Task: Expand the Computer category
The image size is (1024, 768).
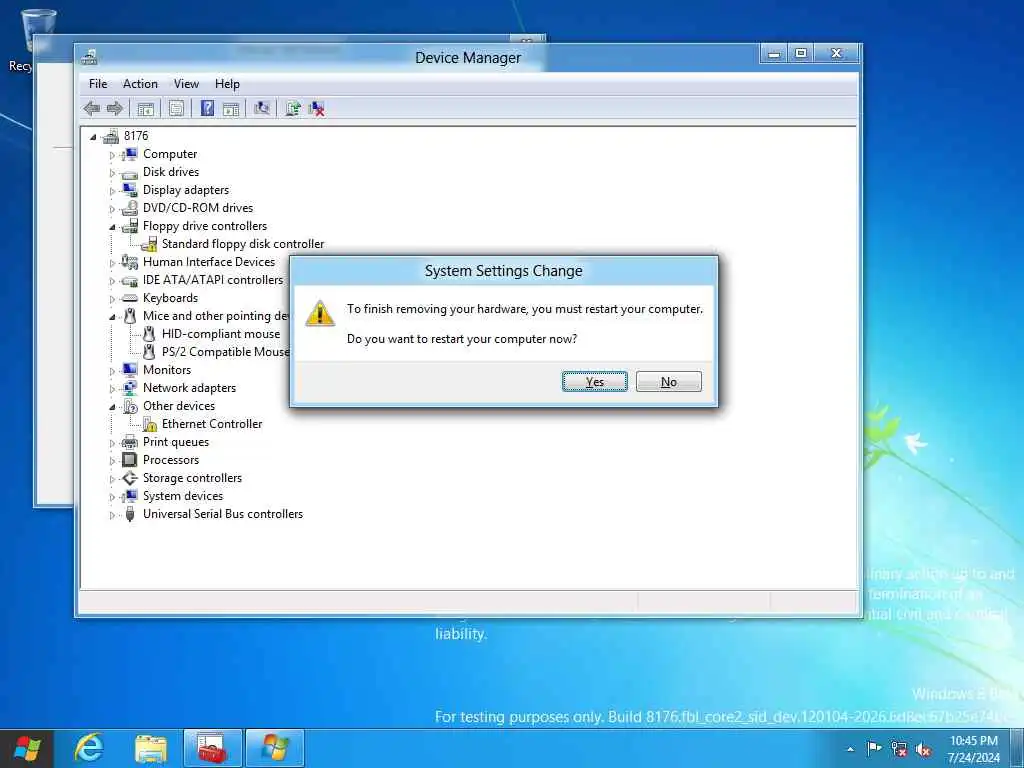Action: (x=112, y=155)
